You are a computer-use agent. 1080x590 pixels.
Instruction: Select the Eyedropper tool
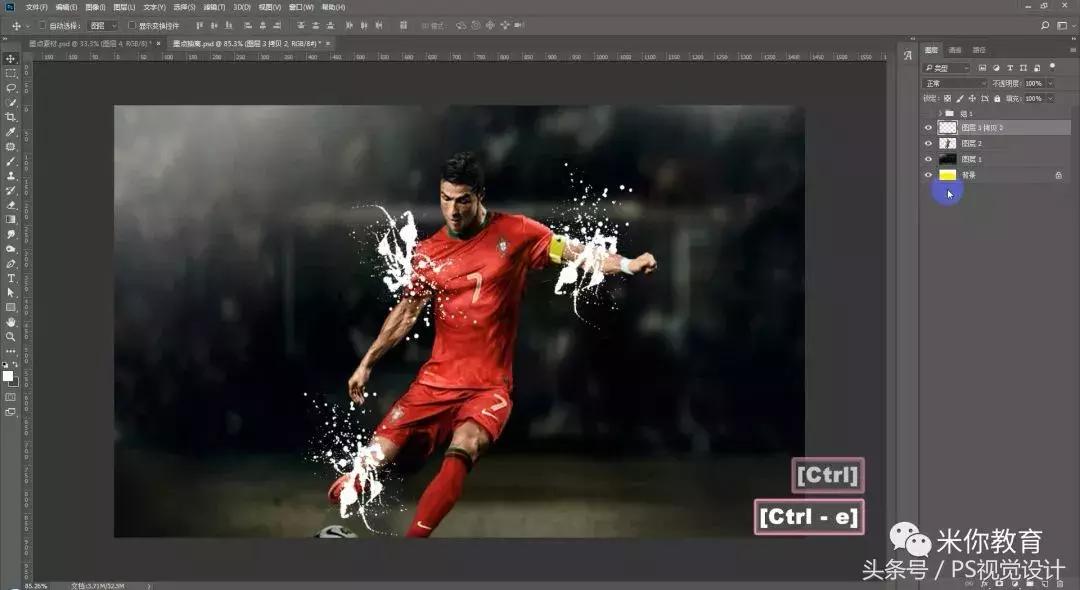click(x=10, y=131)
